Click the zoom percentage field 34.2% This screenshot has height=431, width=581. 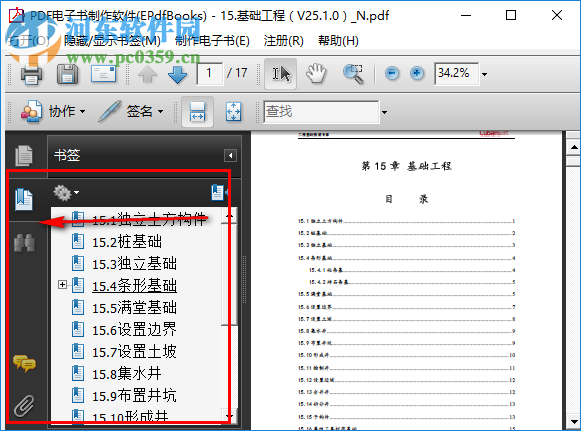click(x=456, y=73)
